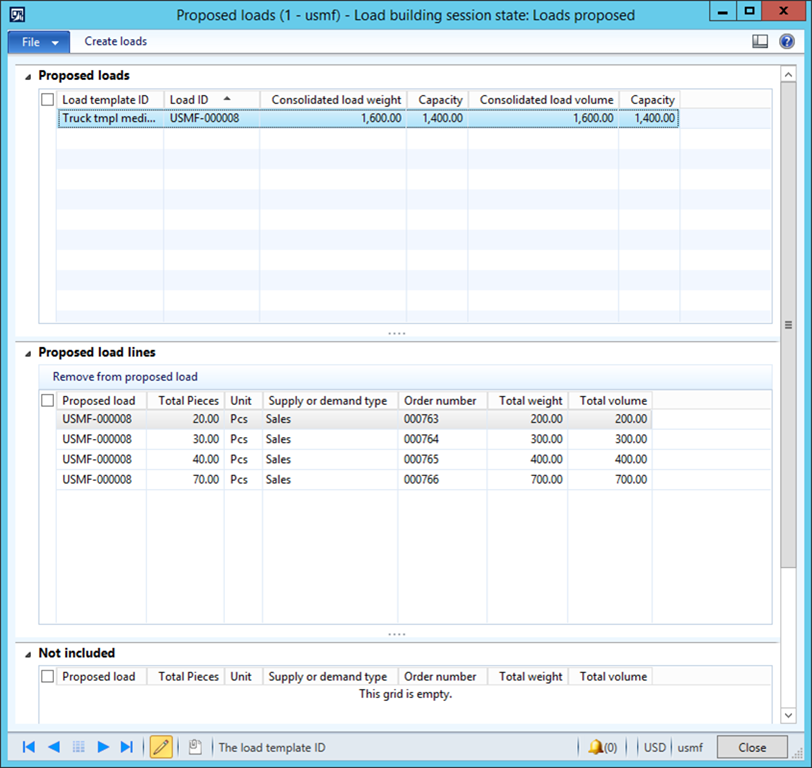Image resolution: width=812 pixels, height=768 pixels.
Task: Jump to the last record
Action: (x=127, y=747)
